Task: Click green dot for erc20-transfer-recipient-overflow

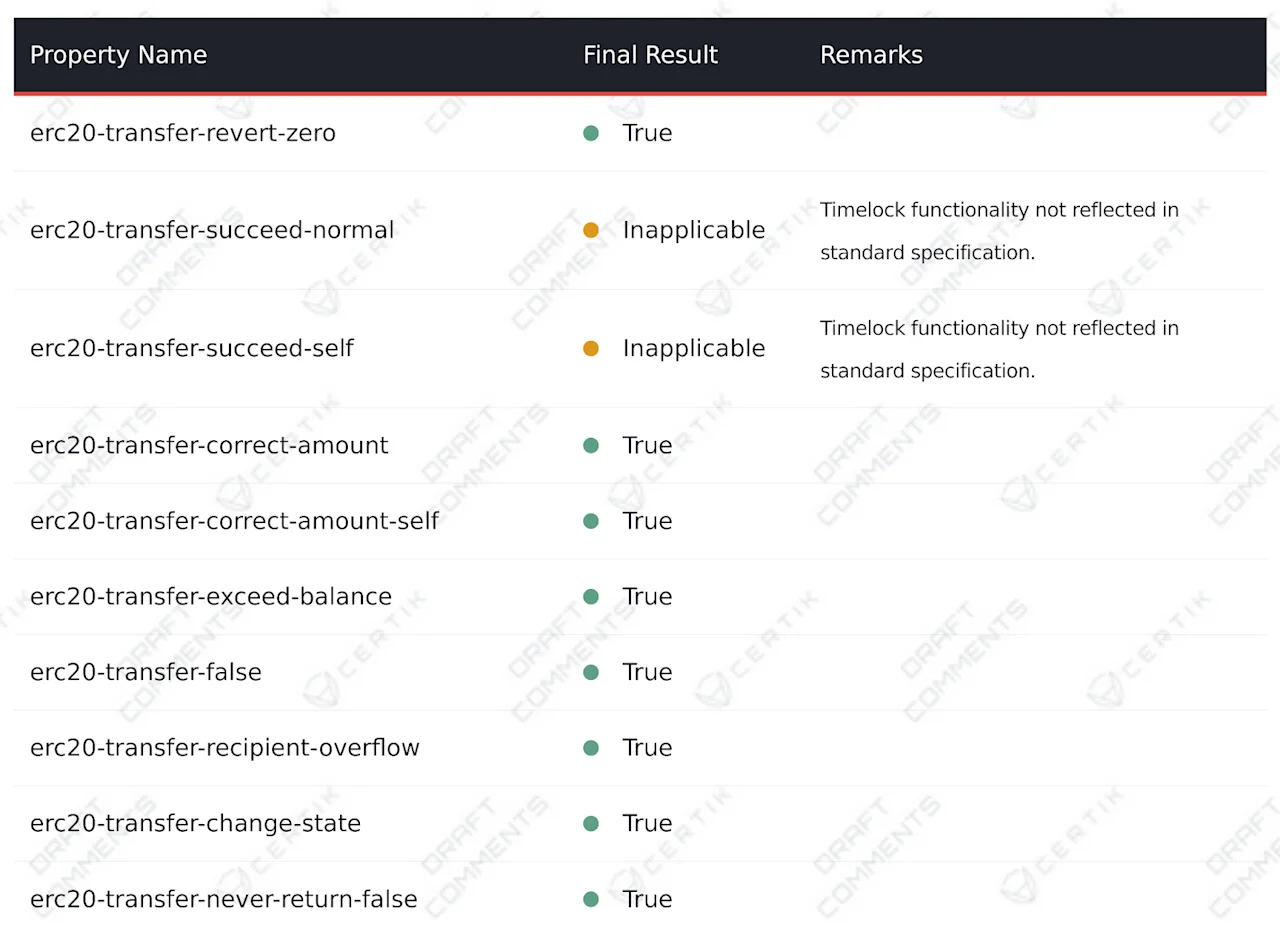Action: pyautogui.click(x=591, y=747)
